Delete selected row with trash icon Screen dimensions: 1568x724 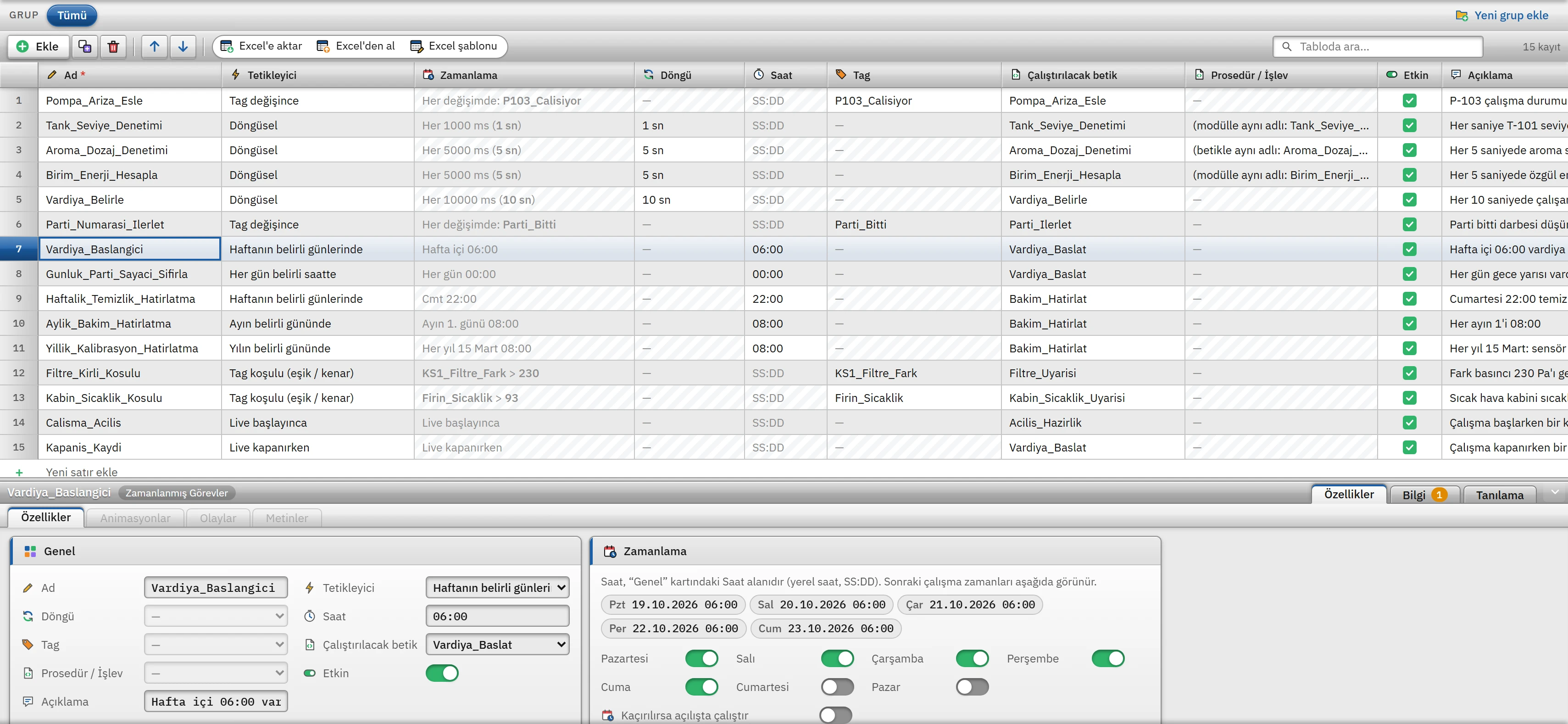pos(113,46)
